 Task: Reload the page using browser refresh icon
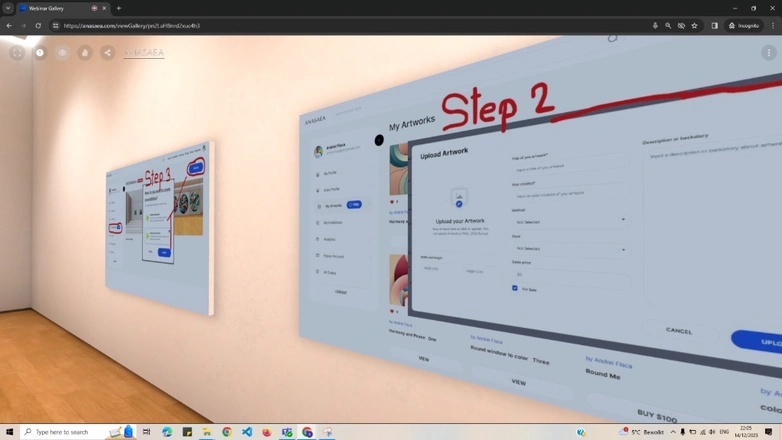coord(38,26)
